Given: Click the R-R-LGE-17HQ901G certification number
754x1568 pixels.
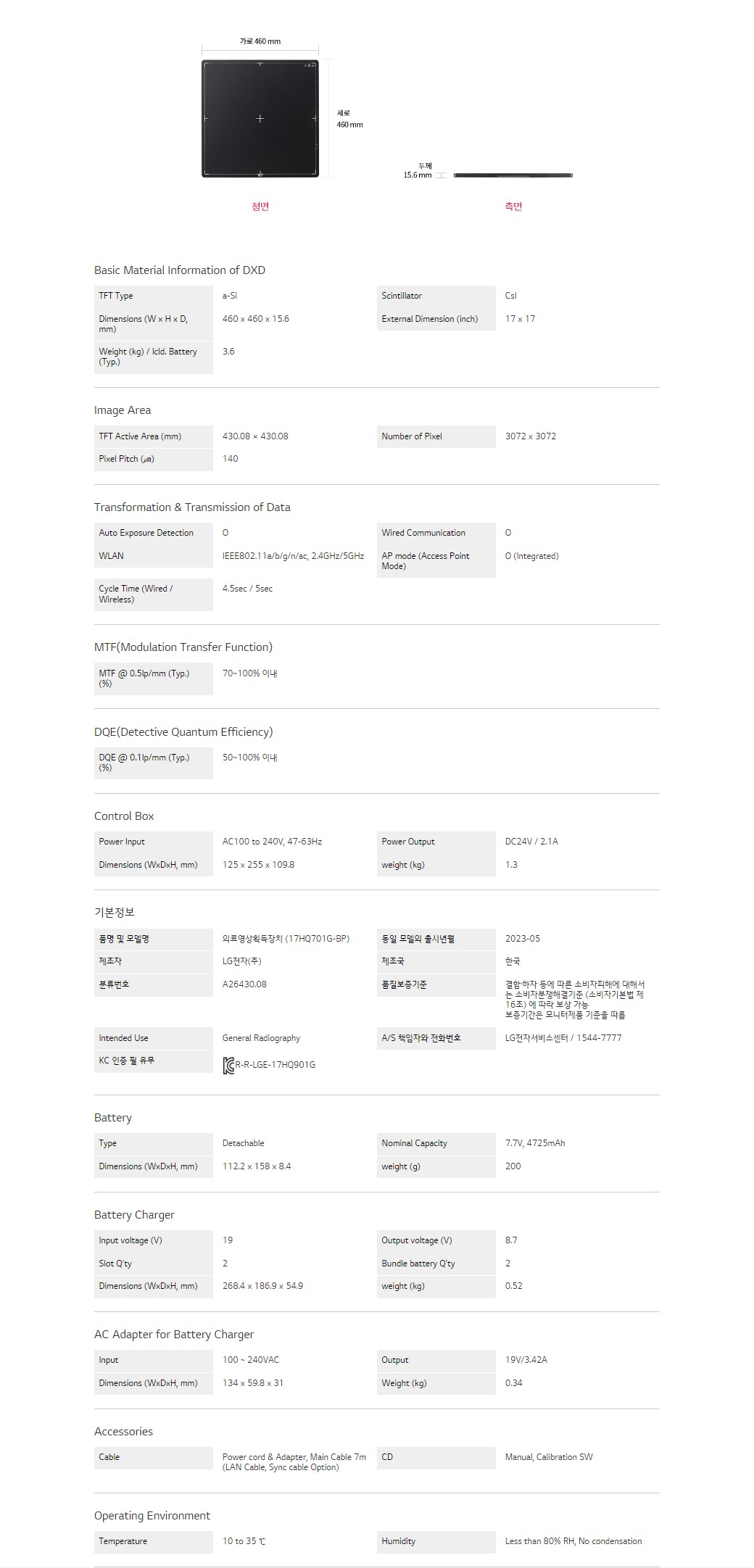Looking at the screenshot, I should point(275,1065).
